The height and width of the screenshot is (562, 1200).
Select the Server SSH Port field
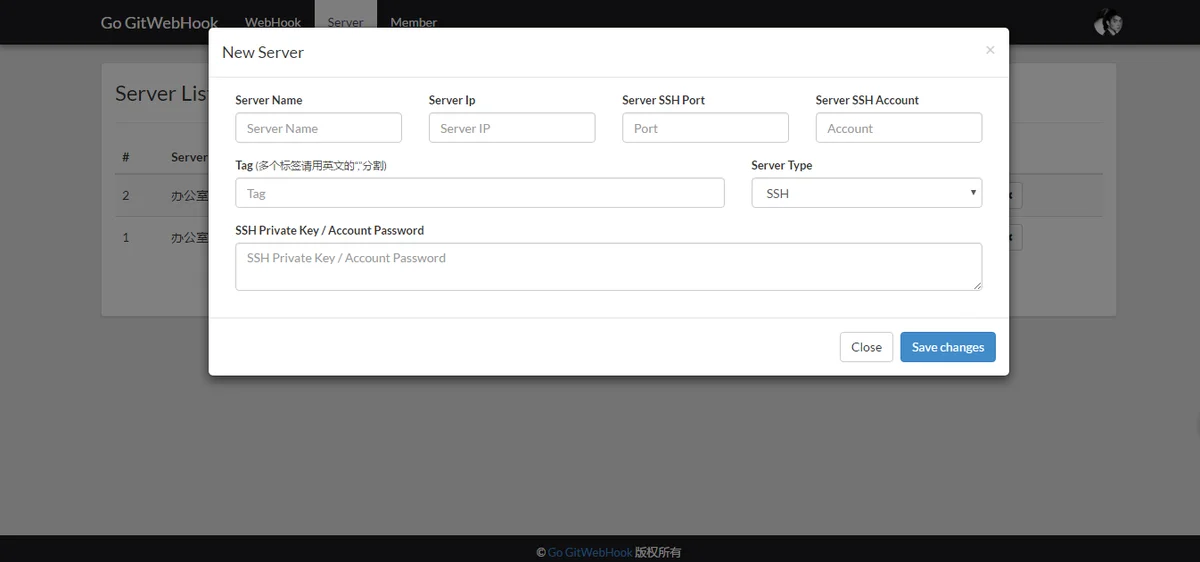tap(705, 128)
